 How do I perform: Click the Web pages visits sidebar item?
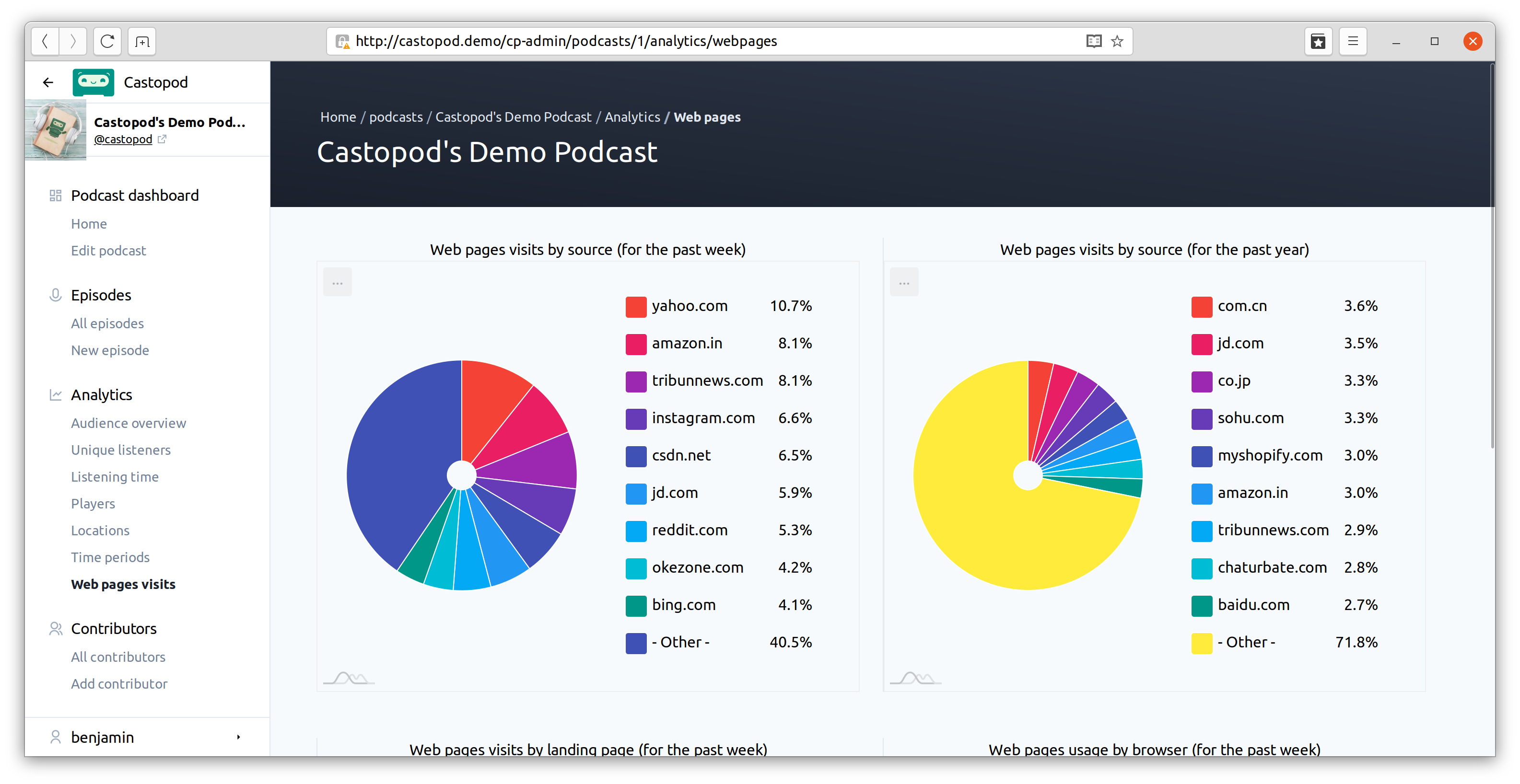[122, 583]
